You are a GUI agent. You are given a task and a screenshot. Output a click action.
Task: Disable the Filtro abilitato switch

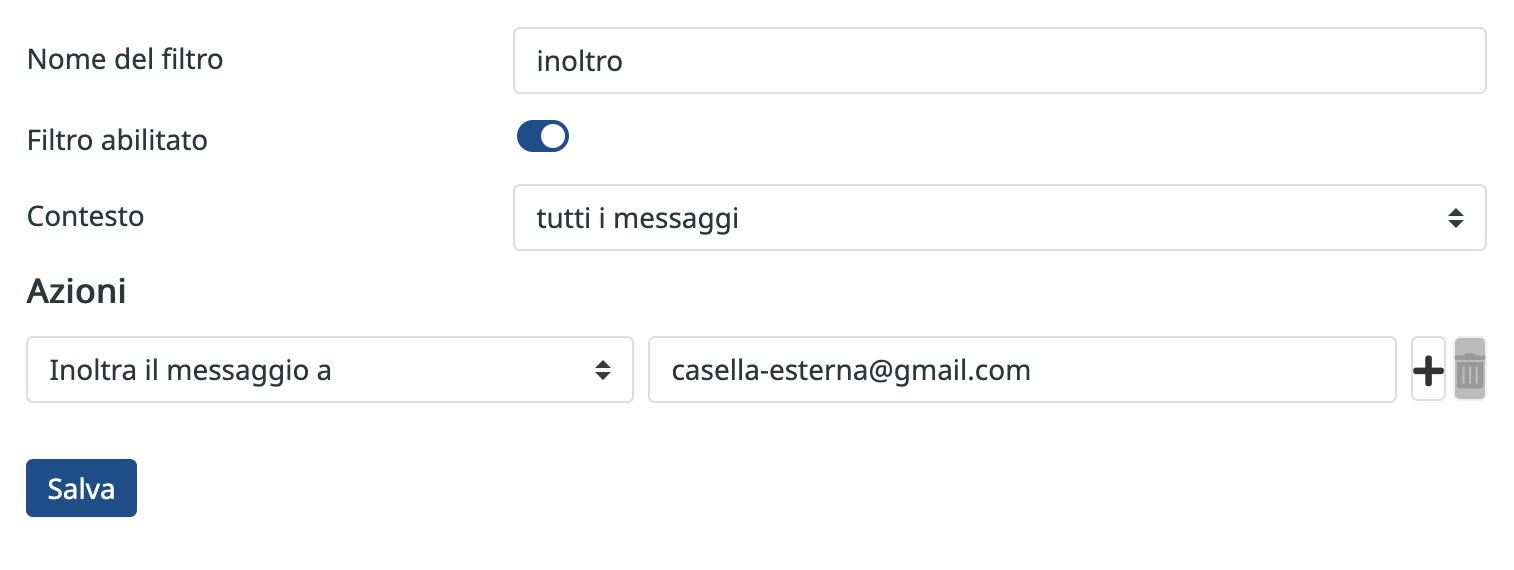(543, 136)
